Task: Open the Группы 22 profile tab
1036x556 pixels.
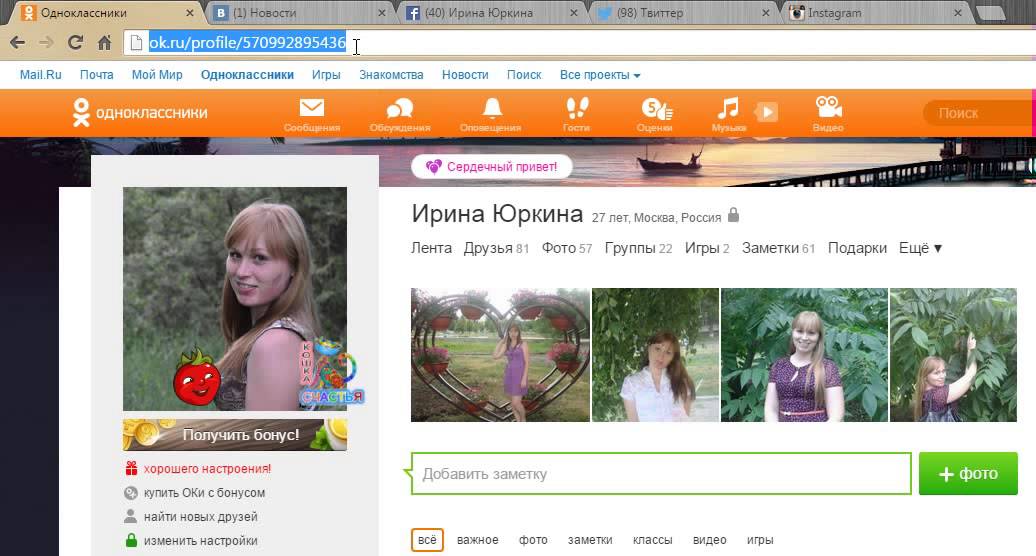Action: click(x=638, y=248)
